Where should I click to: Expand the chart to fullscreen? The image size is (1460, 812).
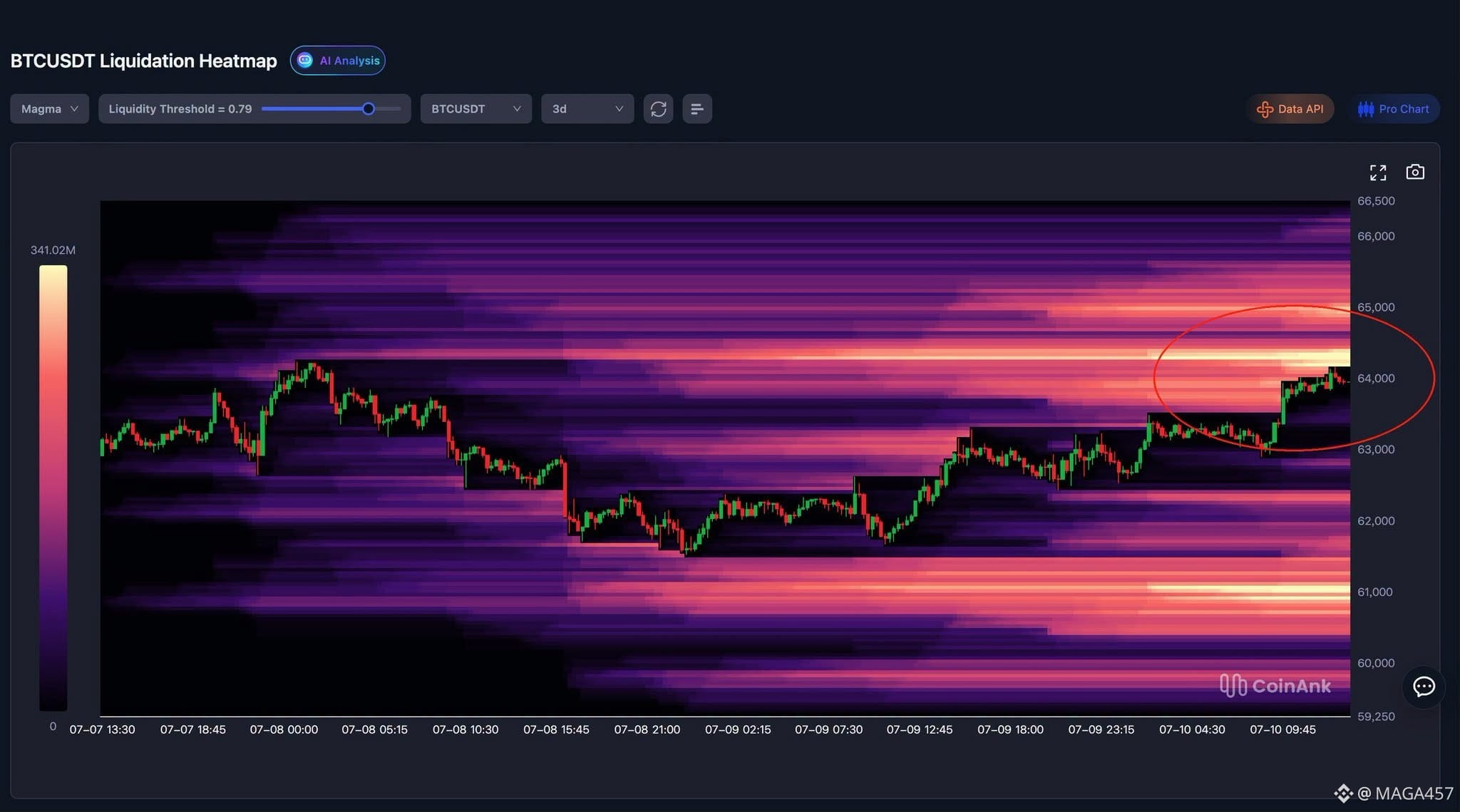point(1378,173)
